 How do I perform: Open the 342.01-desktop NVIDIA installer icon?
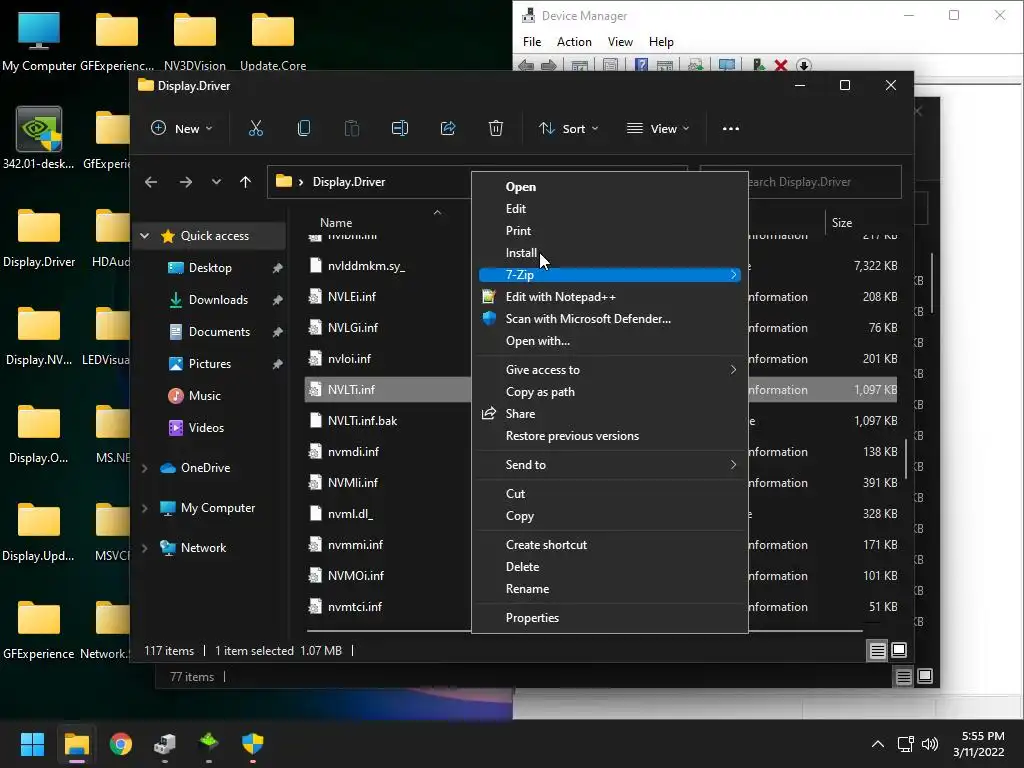click(39, 138)
